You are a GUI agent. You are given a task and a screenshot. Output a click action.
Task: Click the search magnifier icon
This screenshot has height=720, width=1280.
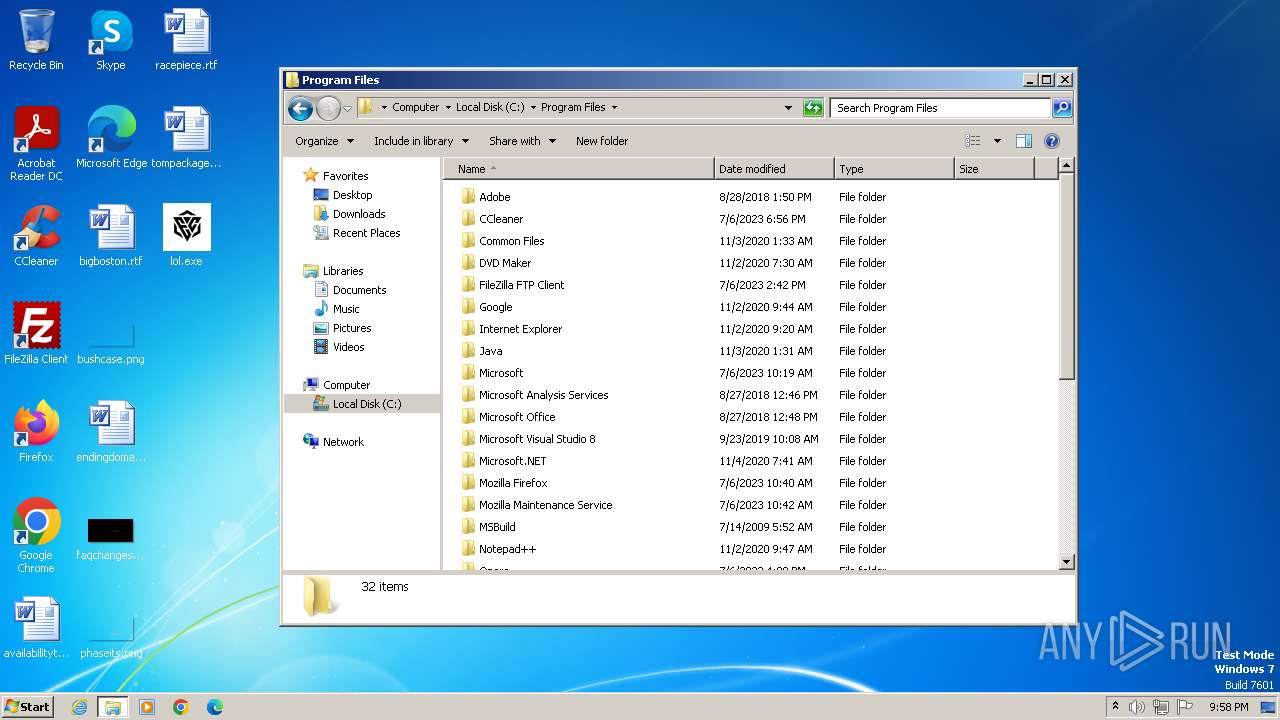[x=1062, y=108]
